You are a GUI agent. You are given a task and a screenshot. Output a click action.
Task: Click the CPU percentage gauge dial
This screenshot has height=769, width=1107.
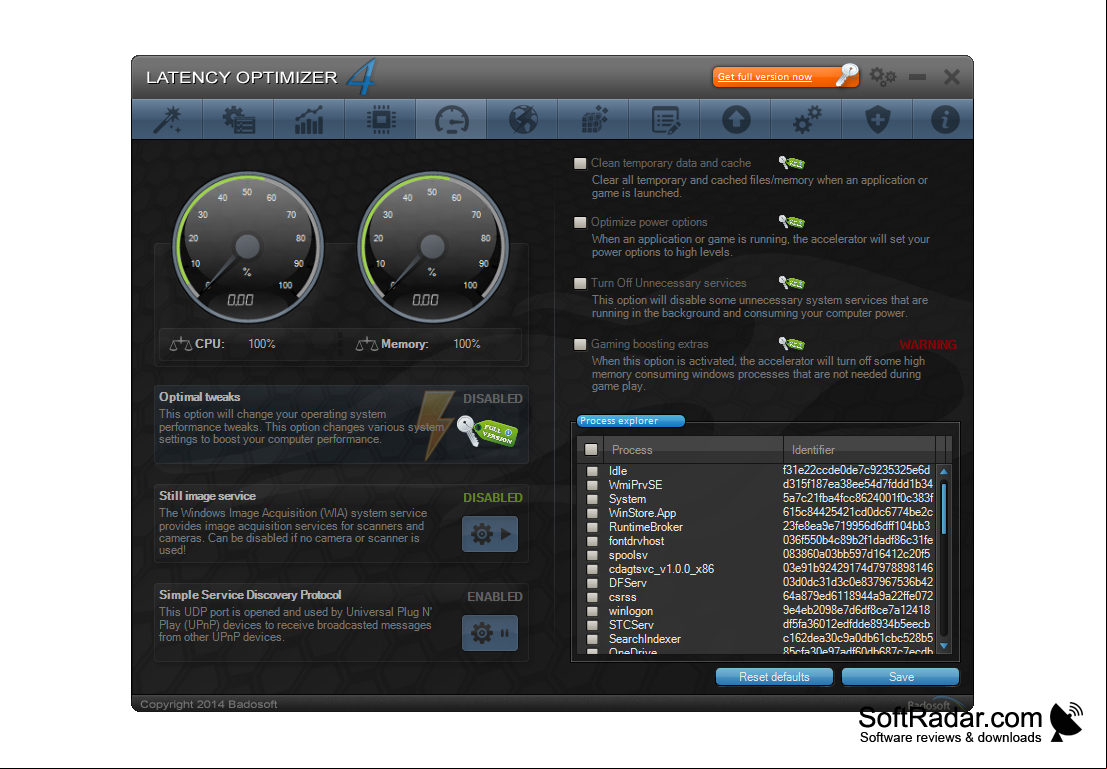click(248, 246)
